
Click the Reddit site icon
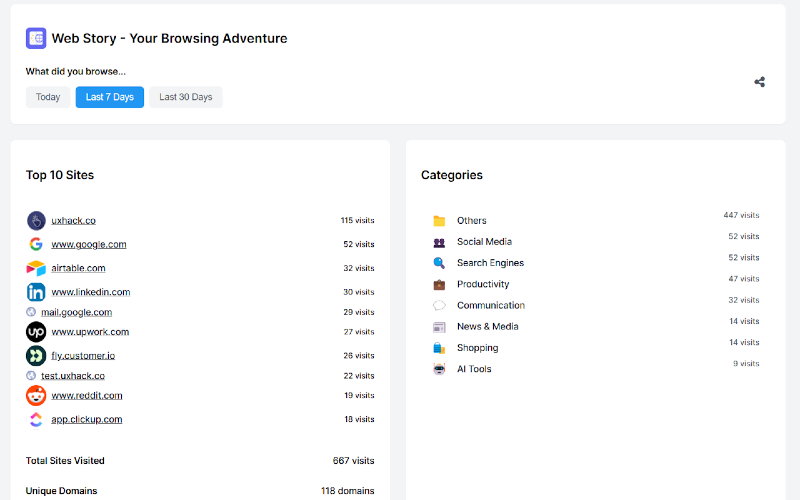point(36,395)
